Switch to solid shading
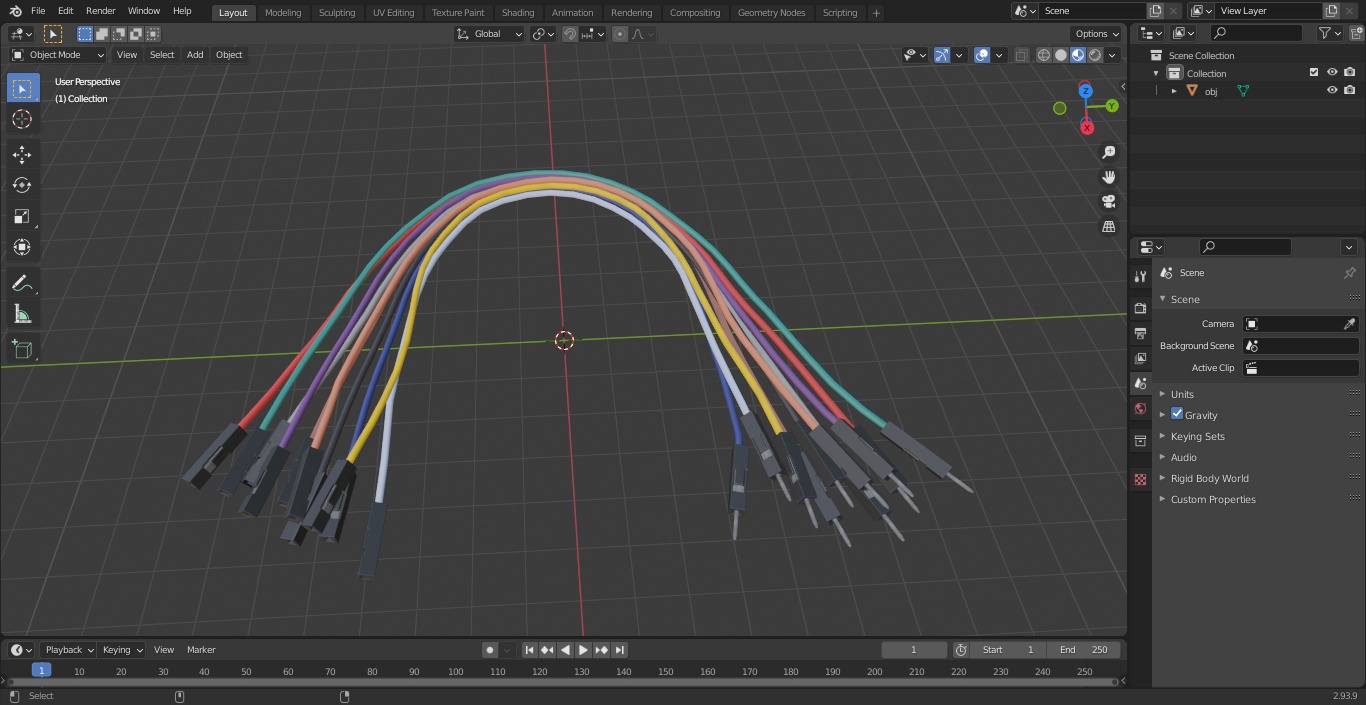This screenshot has width=1366, height=705. pyautogui.click(x=1061, y=55)
